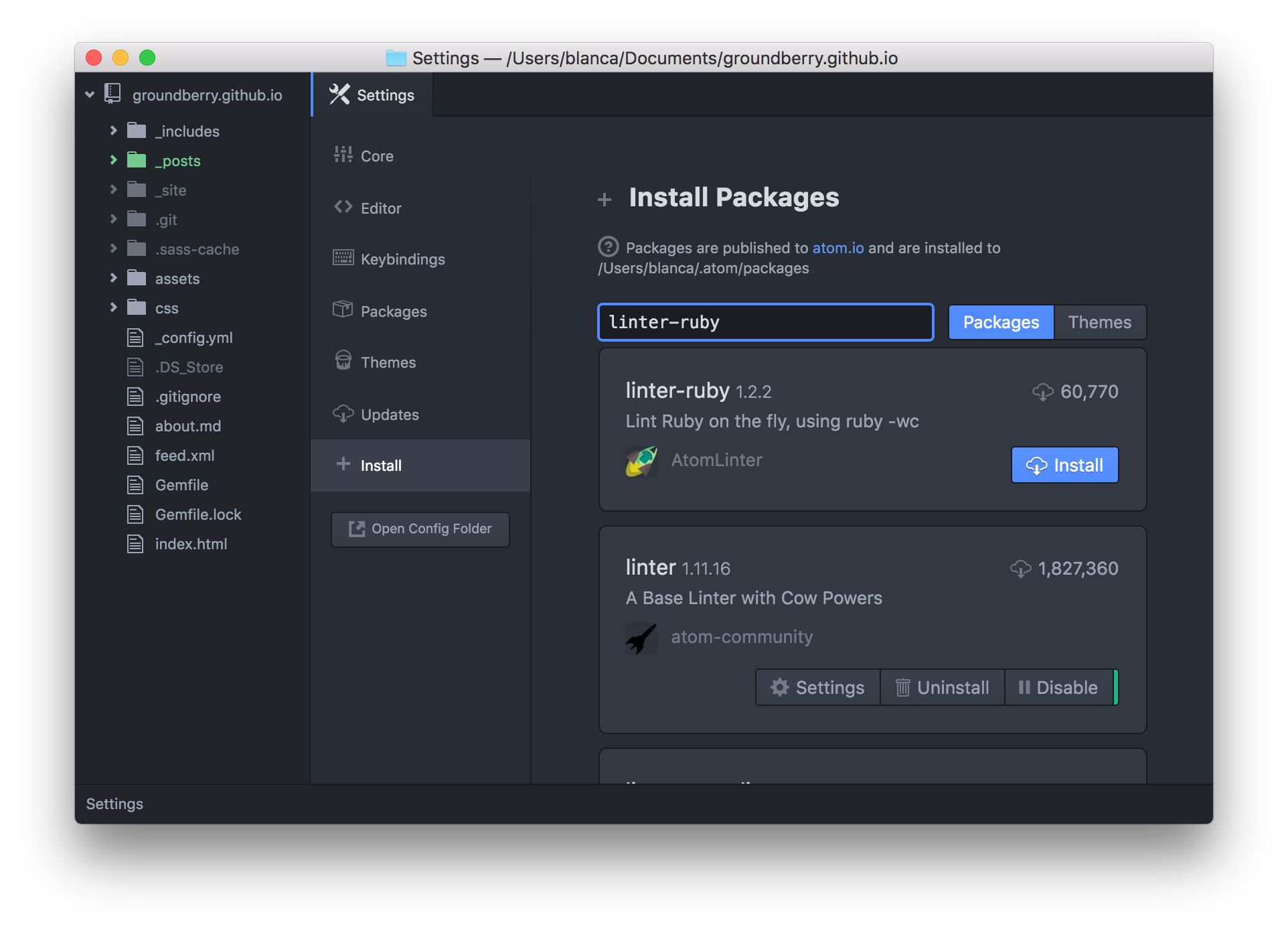The height and width of the screenshot is (931, 1288).
Task: Click the plus icon beside Install Packages heading
Action: pyautogui.click(x=605, y=200)
